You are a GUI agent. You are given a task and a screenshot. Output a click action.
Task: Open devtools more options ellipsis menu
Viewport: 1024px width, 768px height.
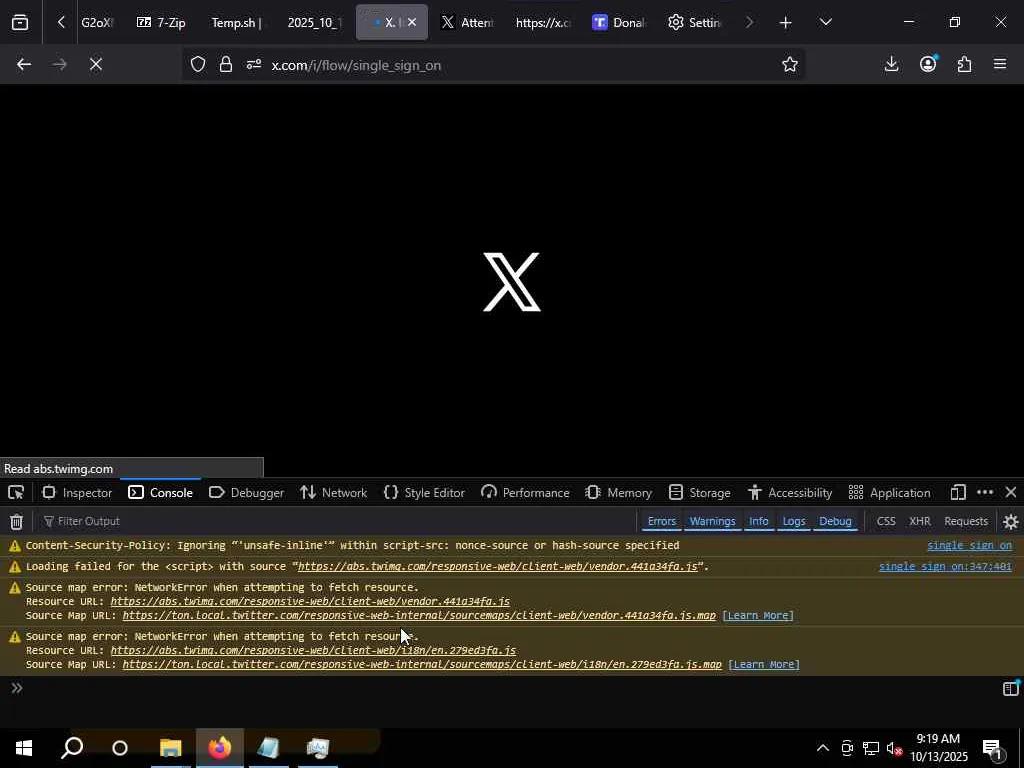tap(985, 492)
